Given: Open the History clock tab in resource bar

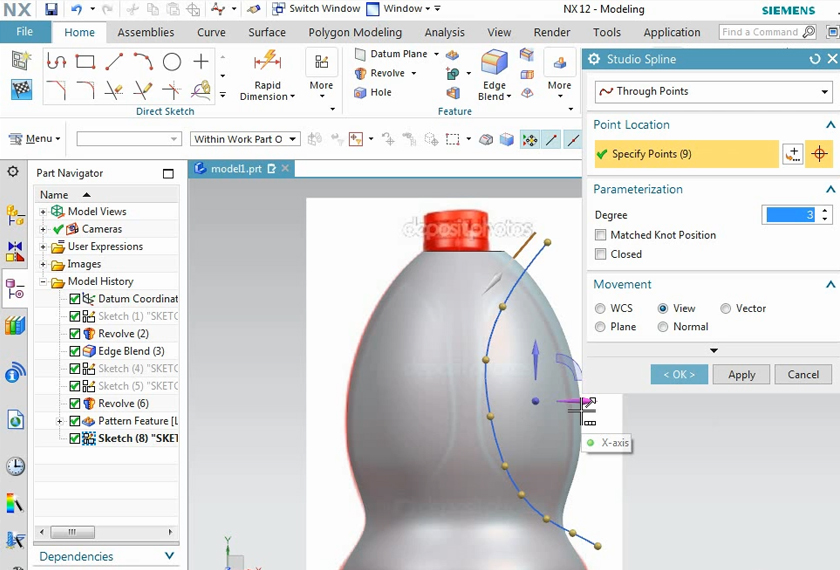Looking at the screenshot, I should tap(15, 466).
